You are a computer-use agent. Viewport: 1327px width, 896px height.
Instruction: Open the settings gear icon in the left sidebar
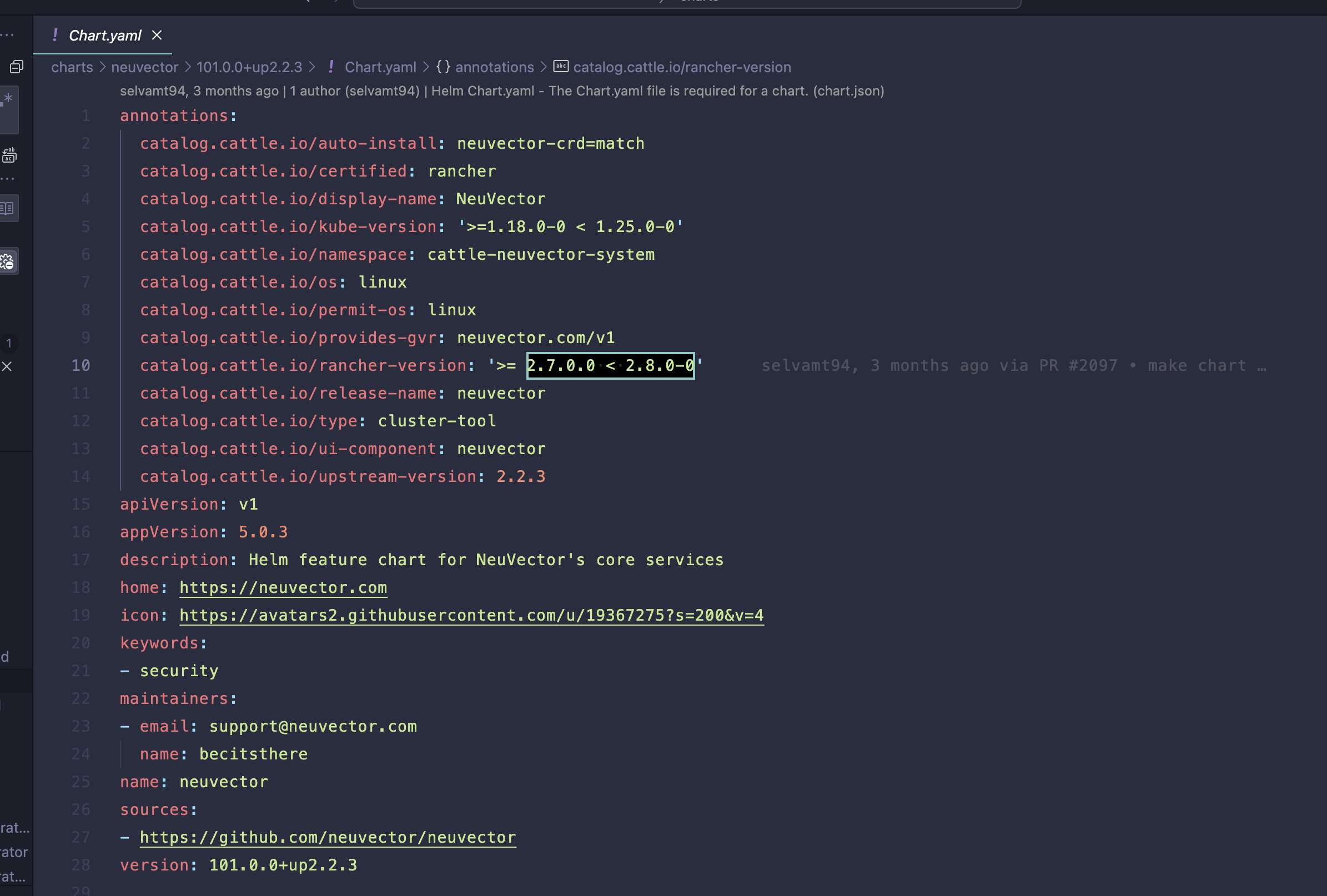tap(8, 261)
